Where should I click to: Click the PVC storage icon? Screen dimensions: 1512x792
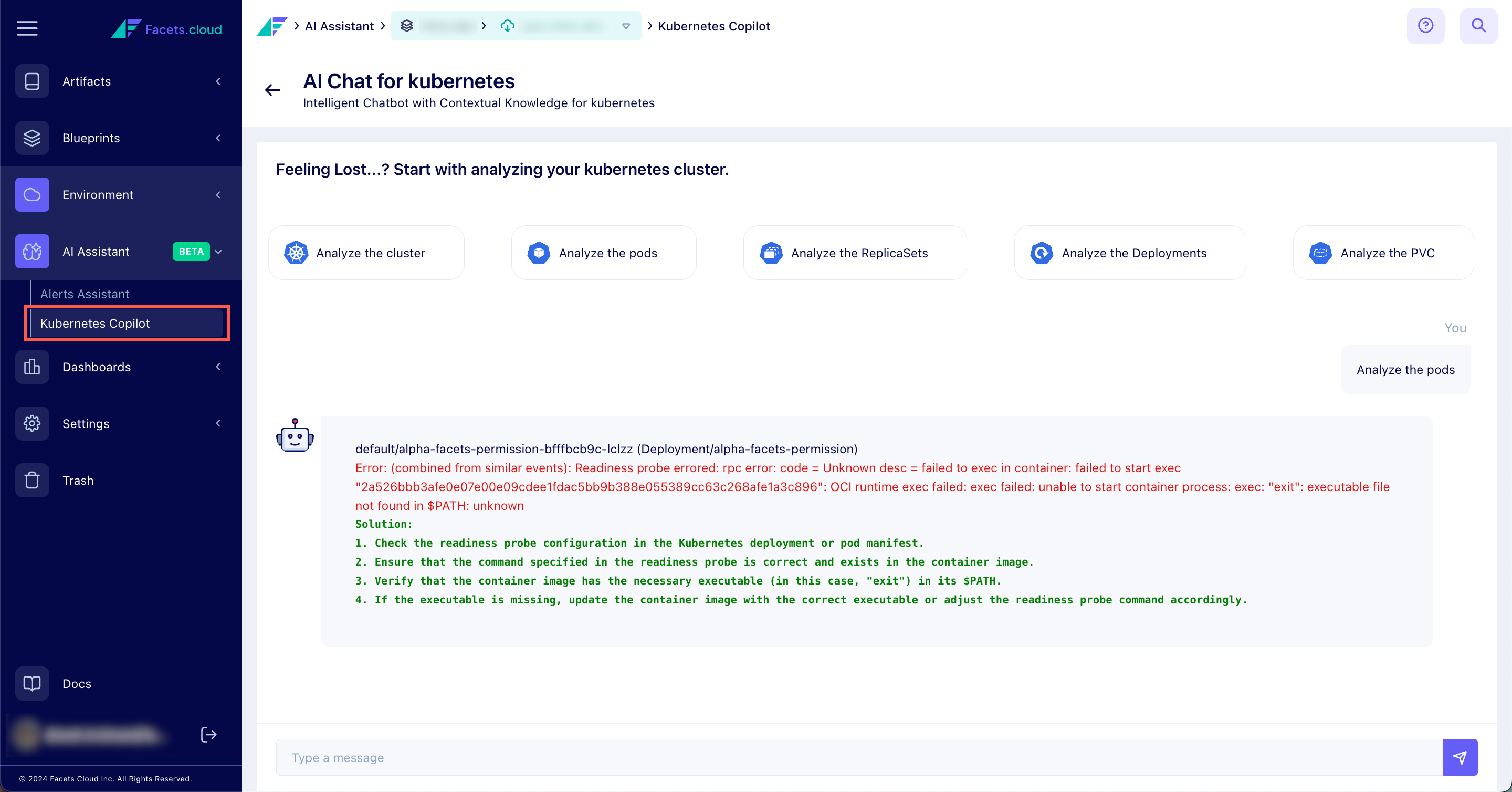(x=1321, y=253)
